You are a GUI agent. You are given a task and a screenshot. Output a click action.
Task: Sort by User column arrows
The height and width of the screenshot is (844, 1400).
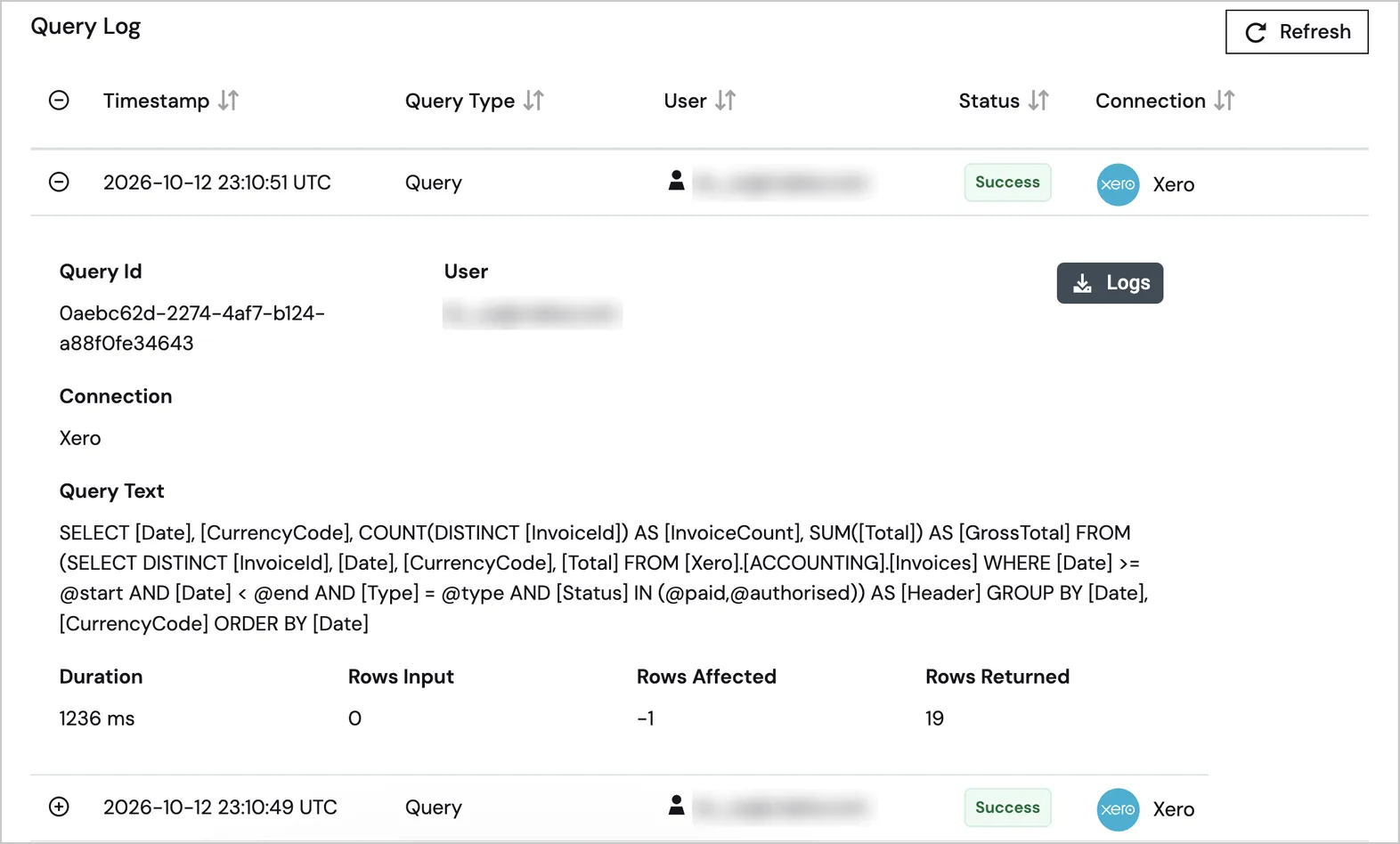pyautogui.click(x=726, y=101)
